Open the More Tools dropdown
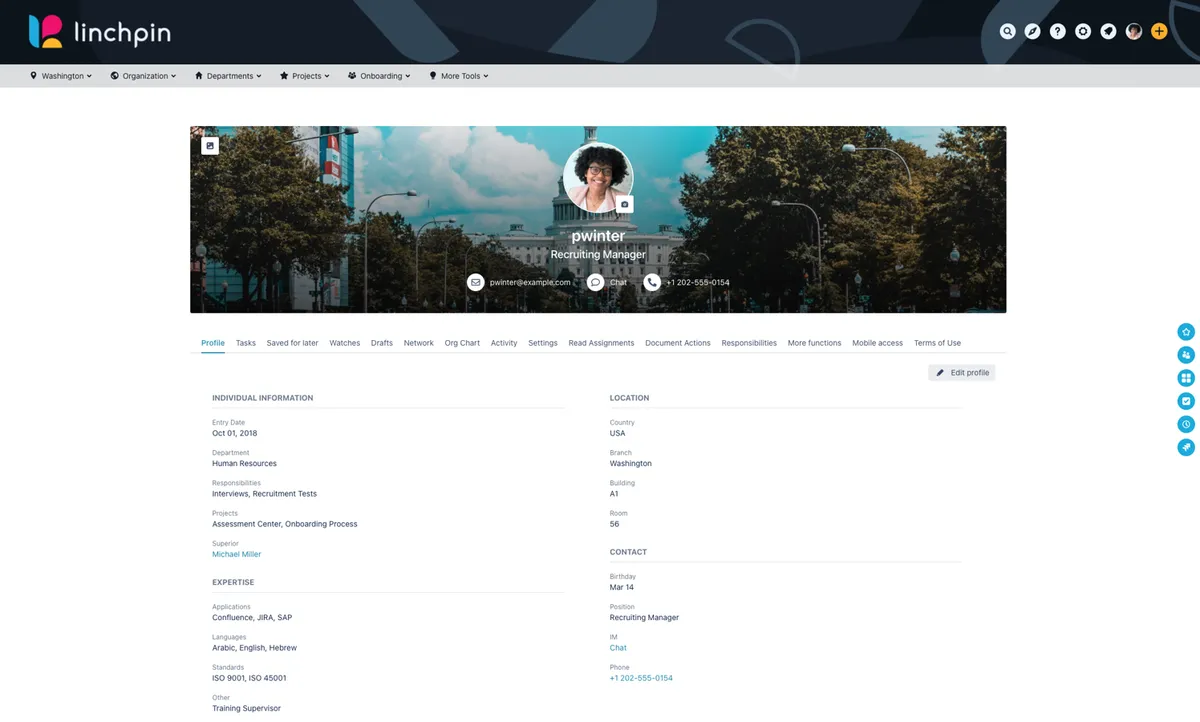 point(459,76)
